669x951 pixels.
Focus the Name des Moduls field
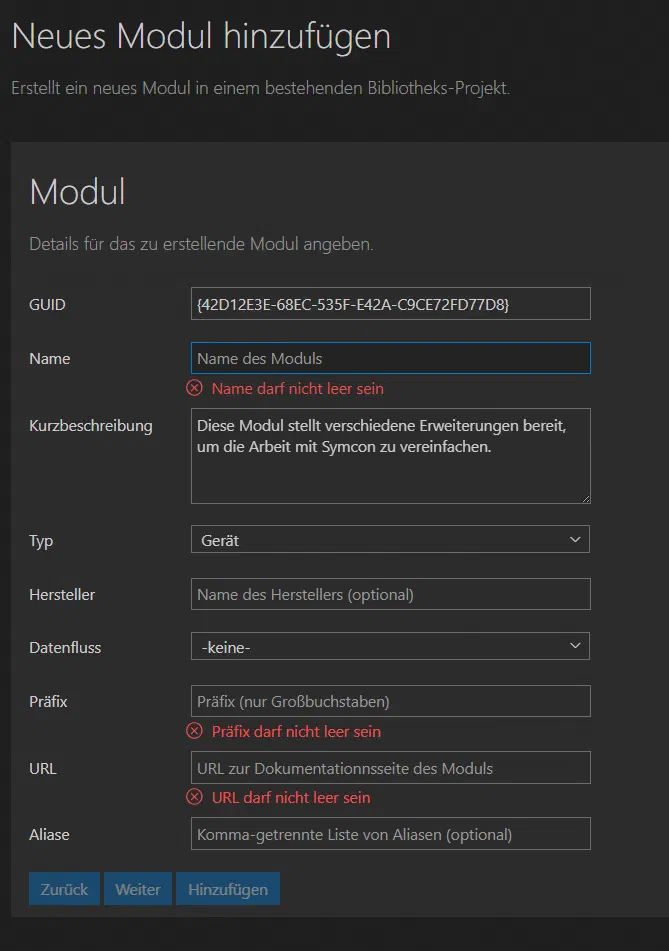(391, 358)
